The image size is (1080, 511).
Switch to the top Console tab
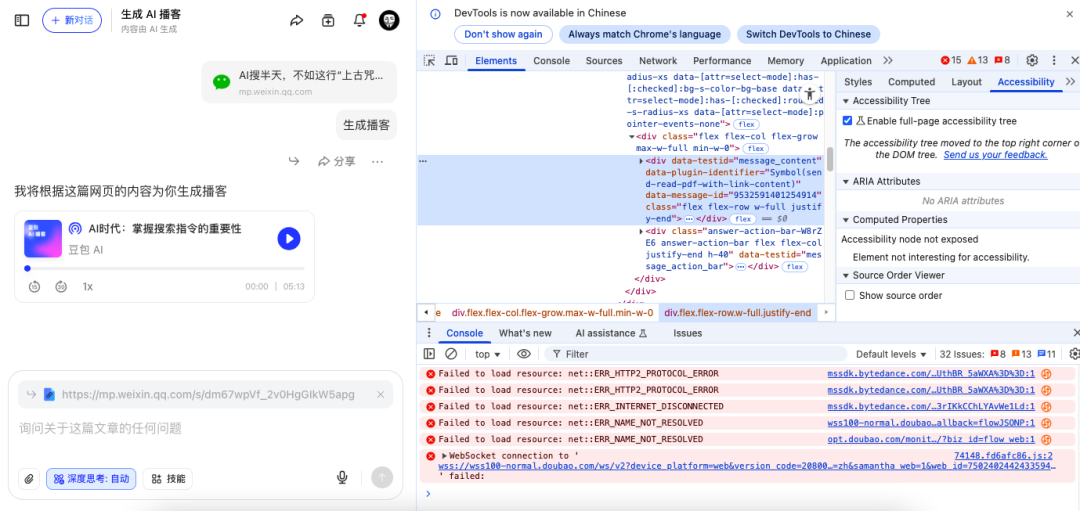tap(551, 61)
